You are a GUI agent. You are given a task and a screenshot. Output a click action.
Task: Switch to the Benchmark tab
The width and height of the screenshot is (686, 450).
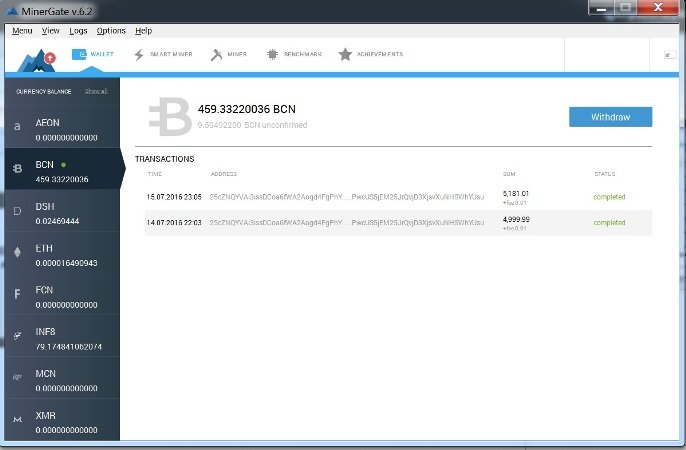pyautogui.click(x=294, y=54)
